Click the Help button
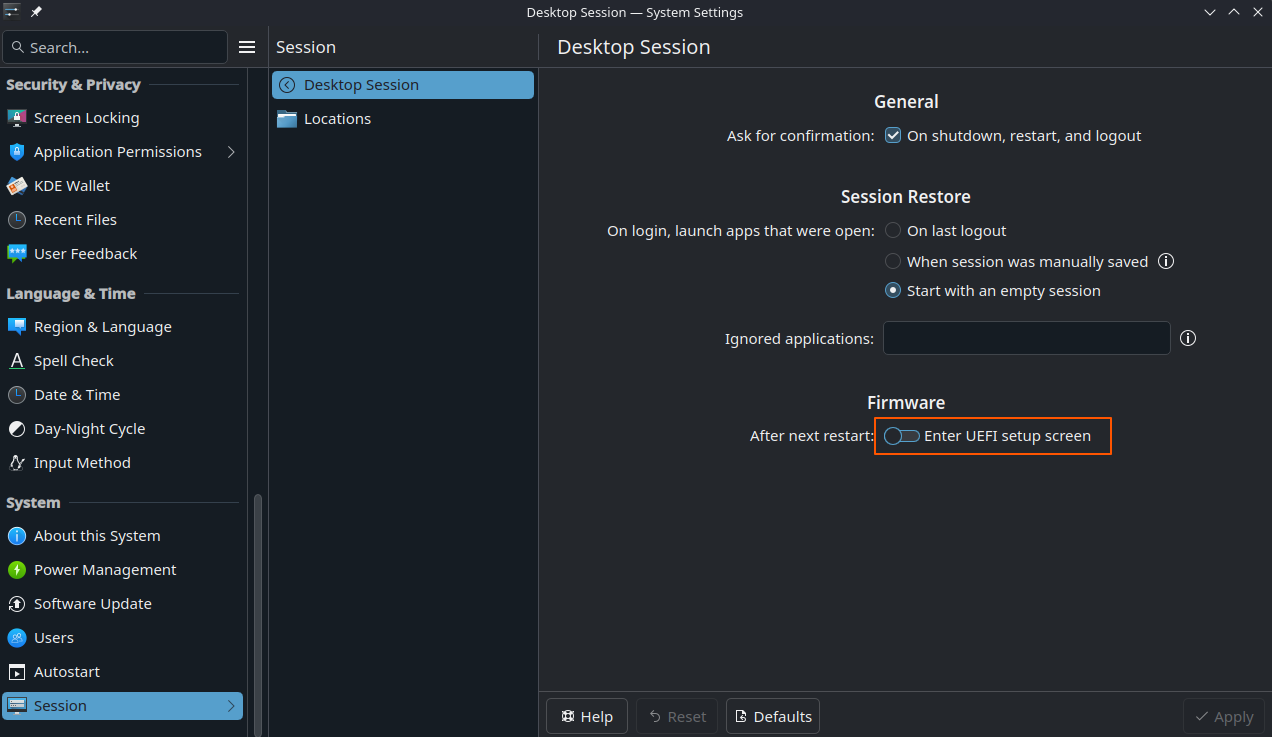 click(587, 716)
